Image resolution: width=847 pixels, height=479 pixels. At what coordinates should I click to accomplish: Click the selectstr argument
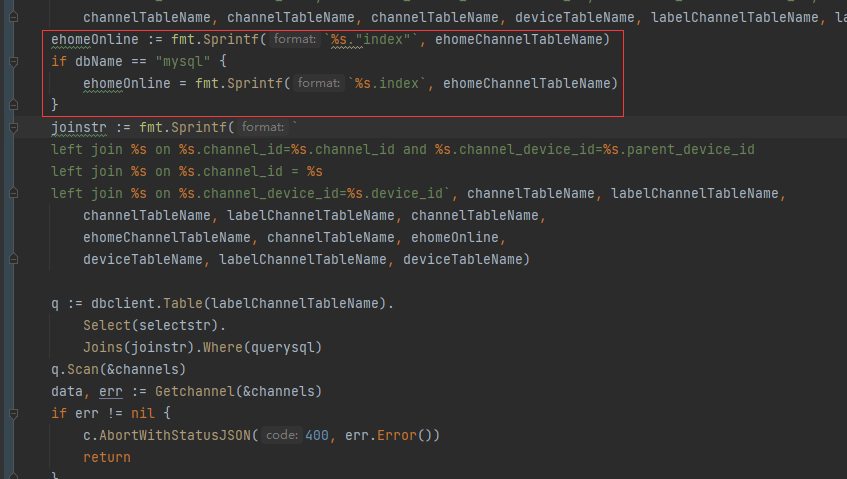pyautogui.click(x=175, y=326)
